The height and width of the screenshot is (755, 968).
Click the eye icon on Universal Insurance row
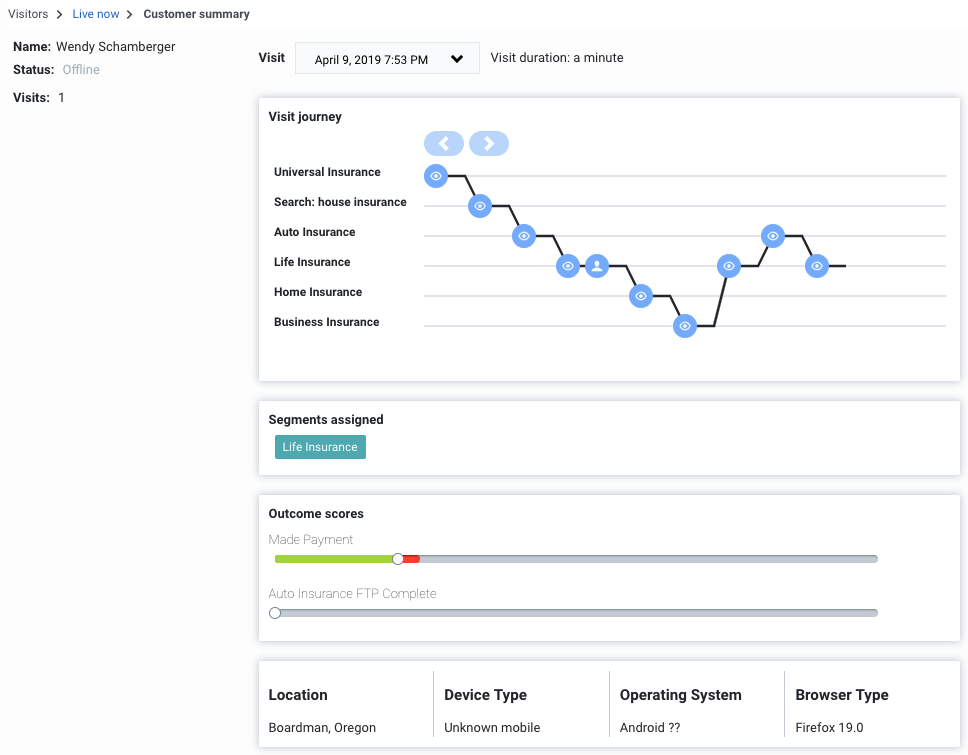point(435,176)
